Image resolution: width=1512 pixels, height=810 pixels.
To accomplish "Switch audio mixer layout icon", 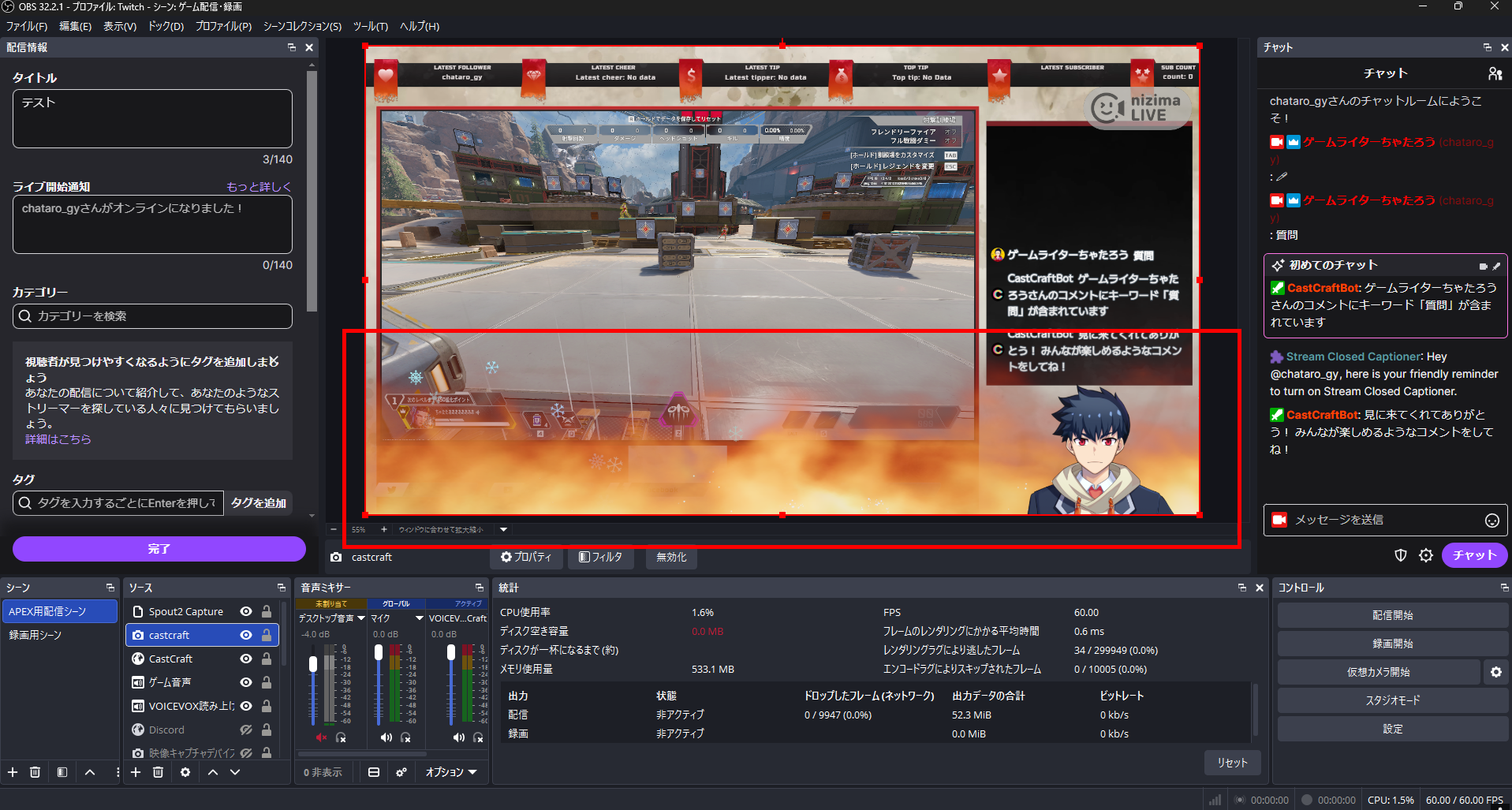I will (374, 772).
